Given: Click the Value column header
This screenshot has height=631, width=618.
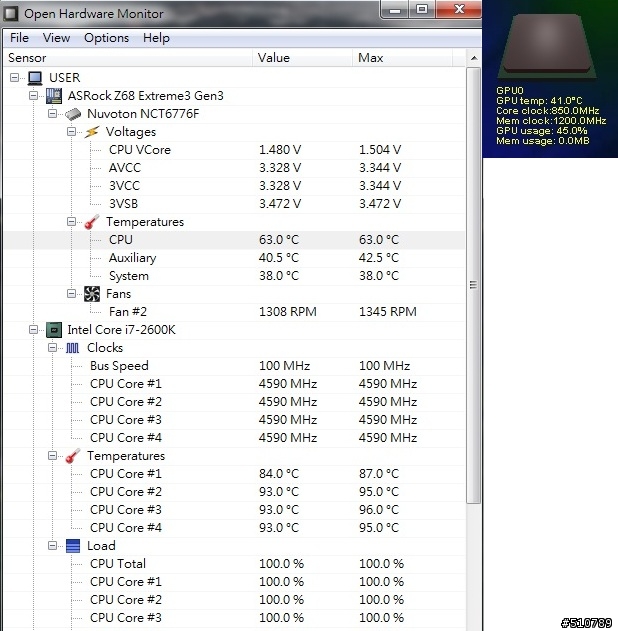Looking at the screenshot, I should coord(303,58).
